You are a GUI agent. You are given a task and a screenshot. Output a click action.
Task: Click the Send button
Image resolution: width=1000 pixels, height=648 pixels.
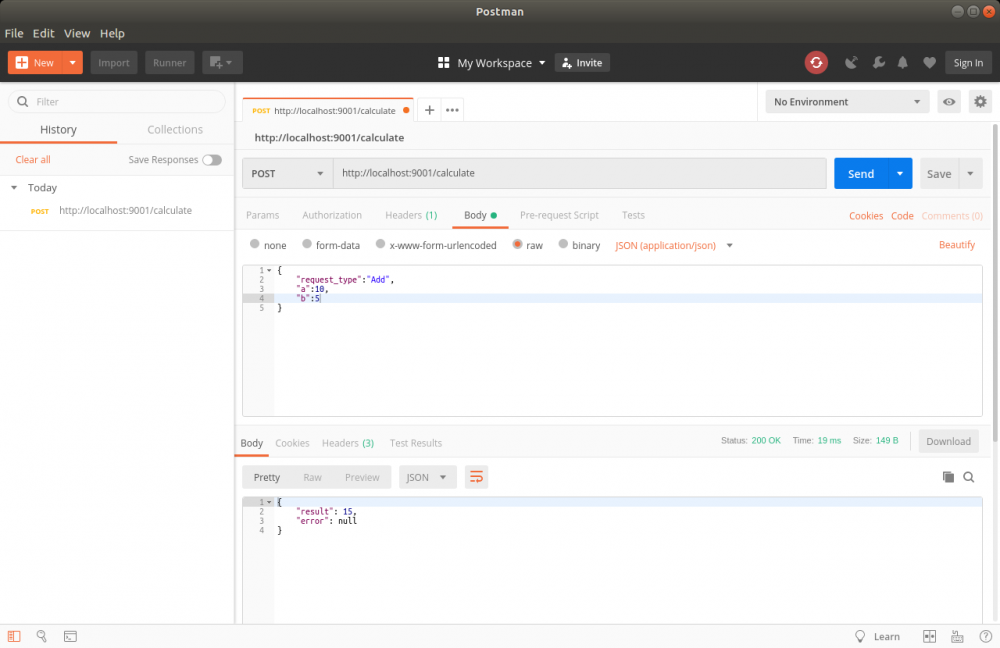click(861, 173)
